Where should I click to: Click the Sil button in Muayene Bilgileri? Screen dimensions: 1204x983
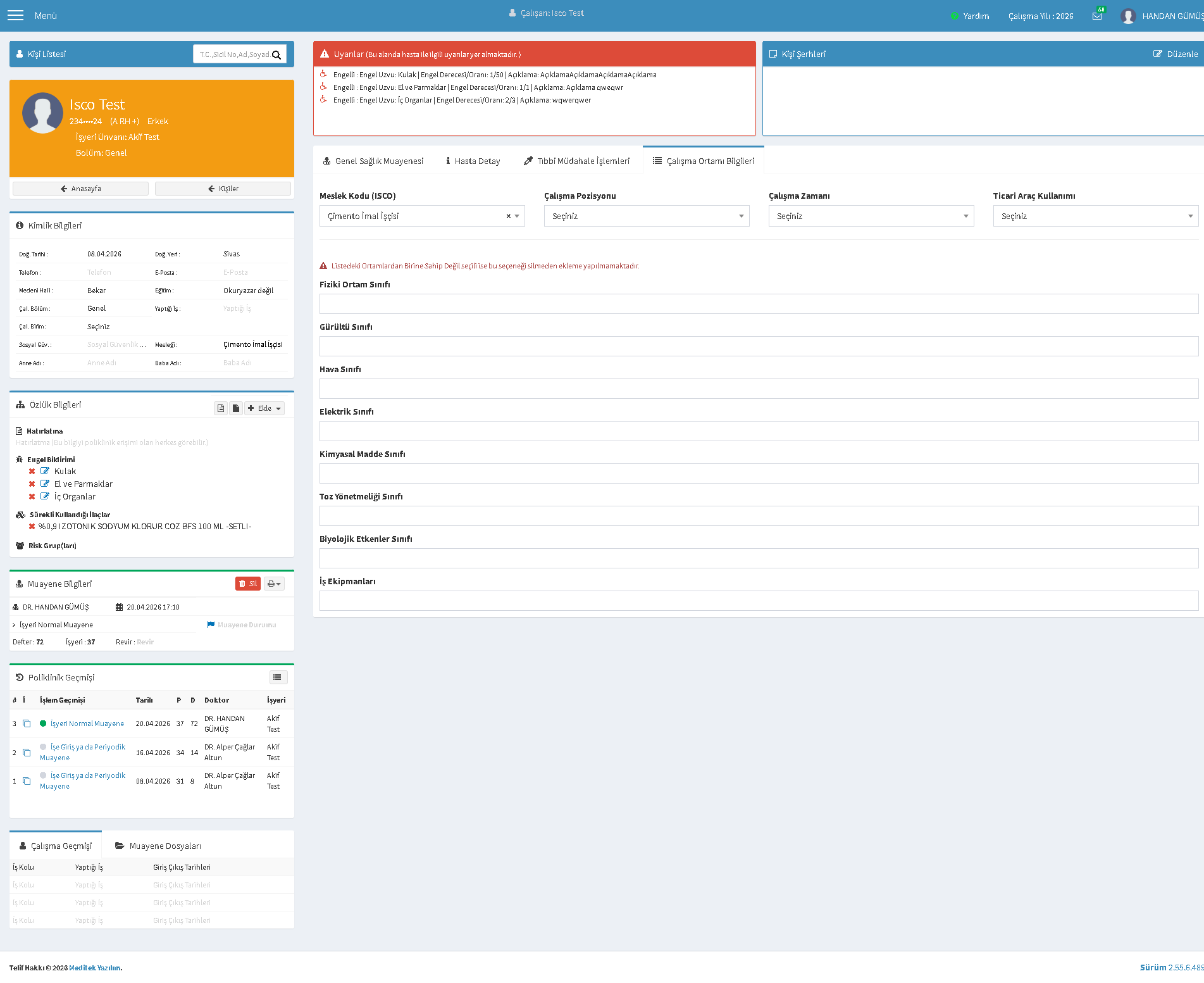click(248, 584)
